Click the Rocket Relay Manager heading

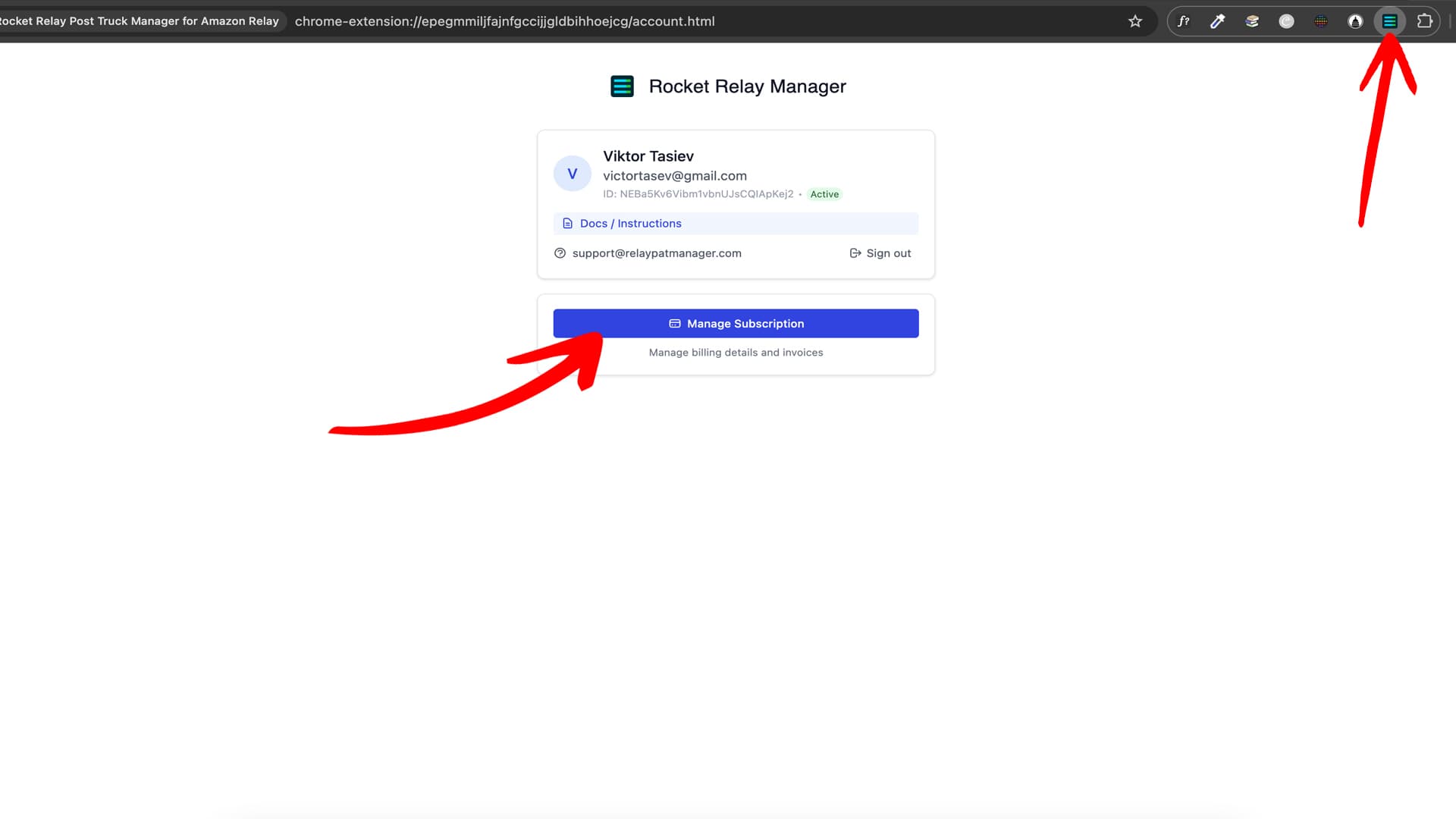747,86
